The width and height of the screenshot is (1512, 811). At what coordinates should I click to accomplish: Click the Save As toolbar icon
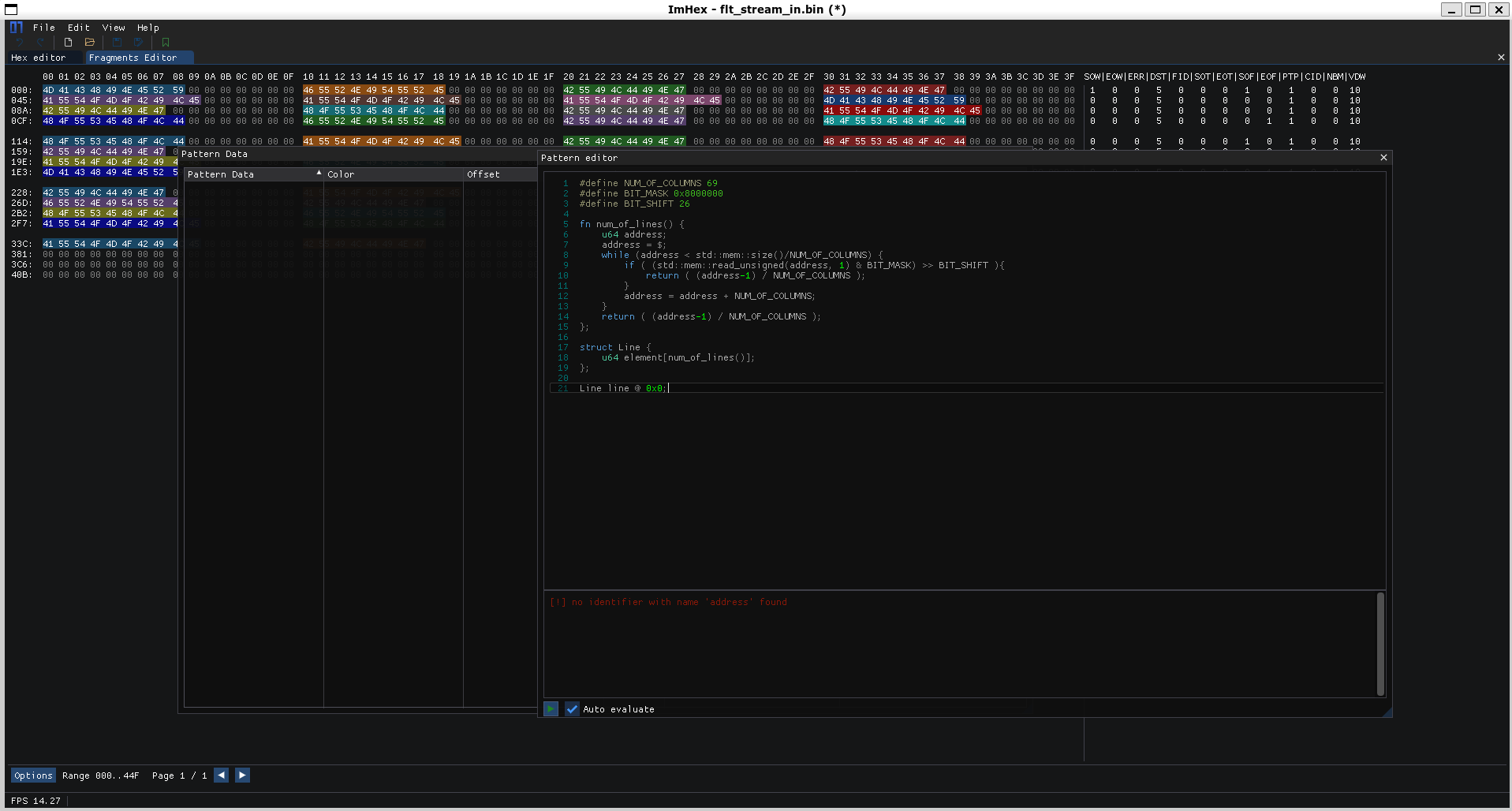[138, 43]
